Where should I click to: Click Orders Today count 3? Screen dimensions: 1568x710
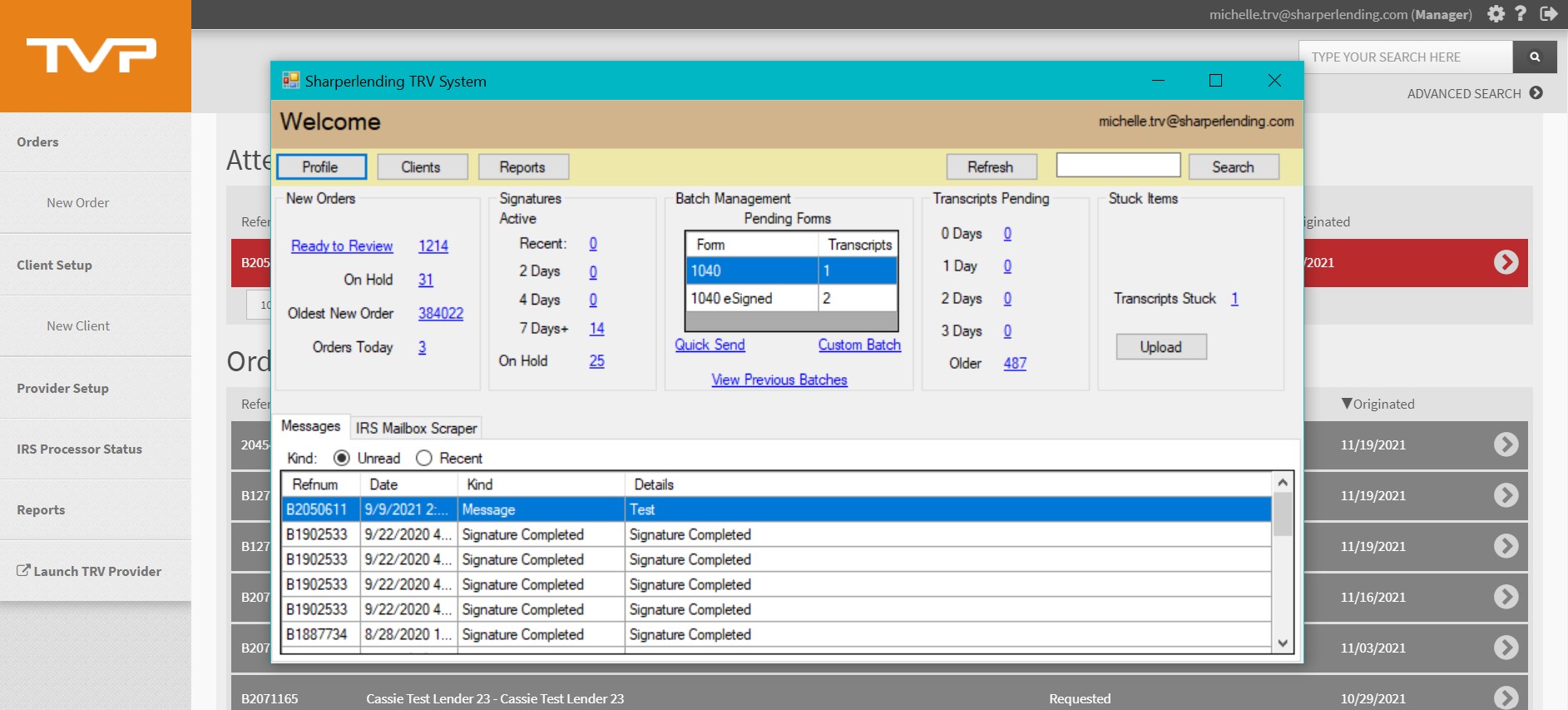point(423,347)
